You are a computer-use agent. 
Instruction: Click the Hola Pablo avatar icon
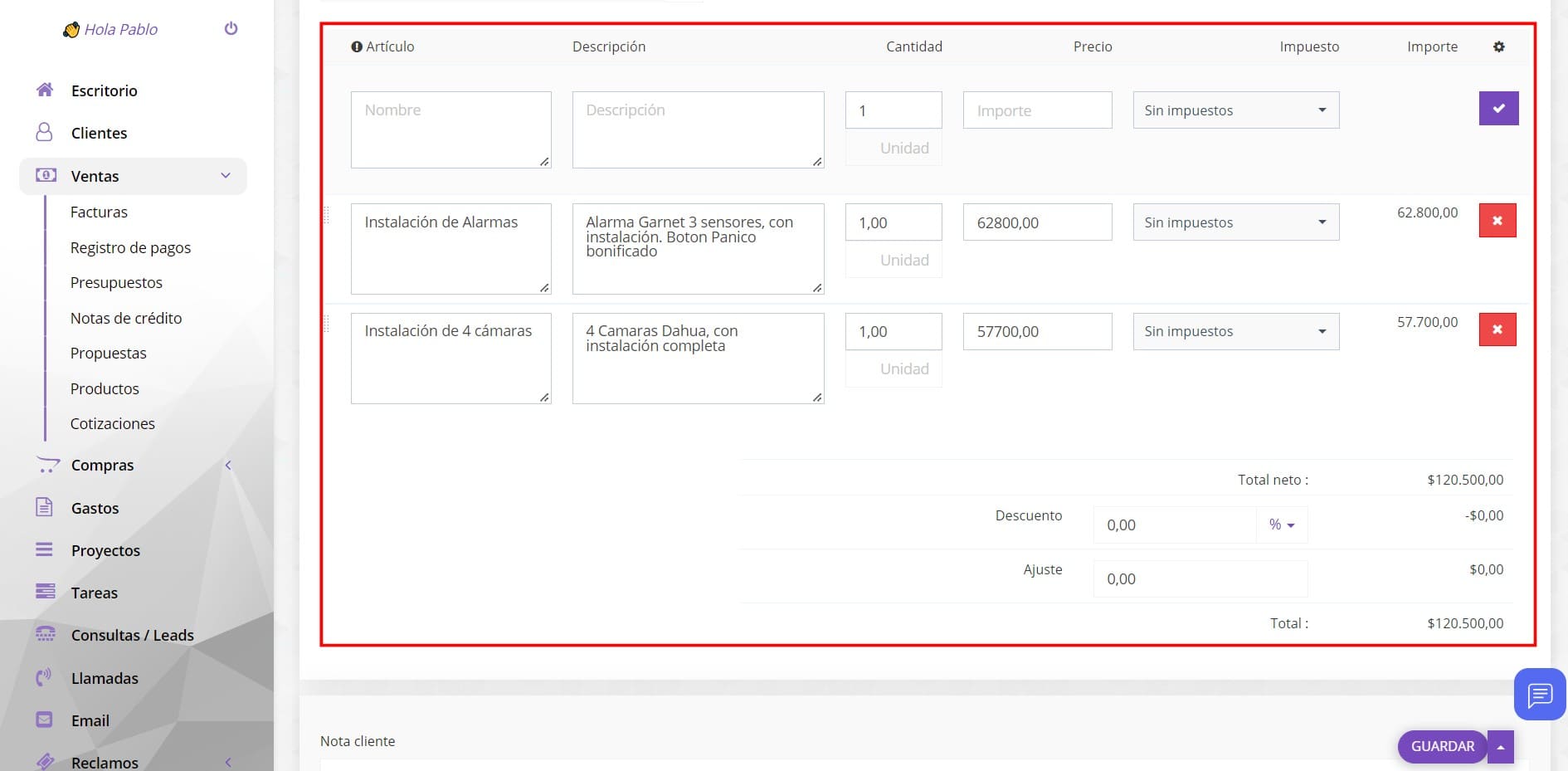click(71, 30)
